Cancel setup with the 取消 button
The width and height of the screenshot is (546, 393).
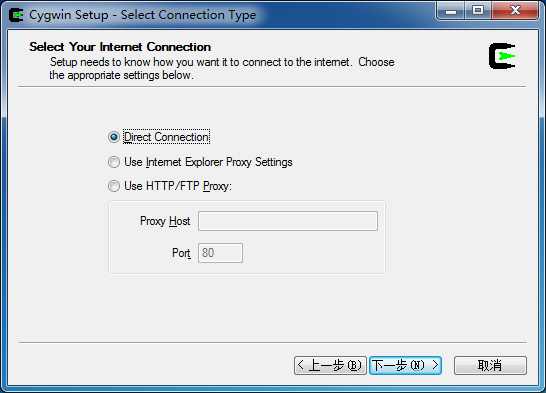(490, 366)
